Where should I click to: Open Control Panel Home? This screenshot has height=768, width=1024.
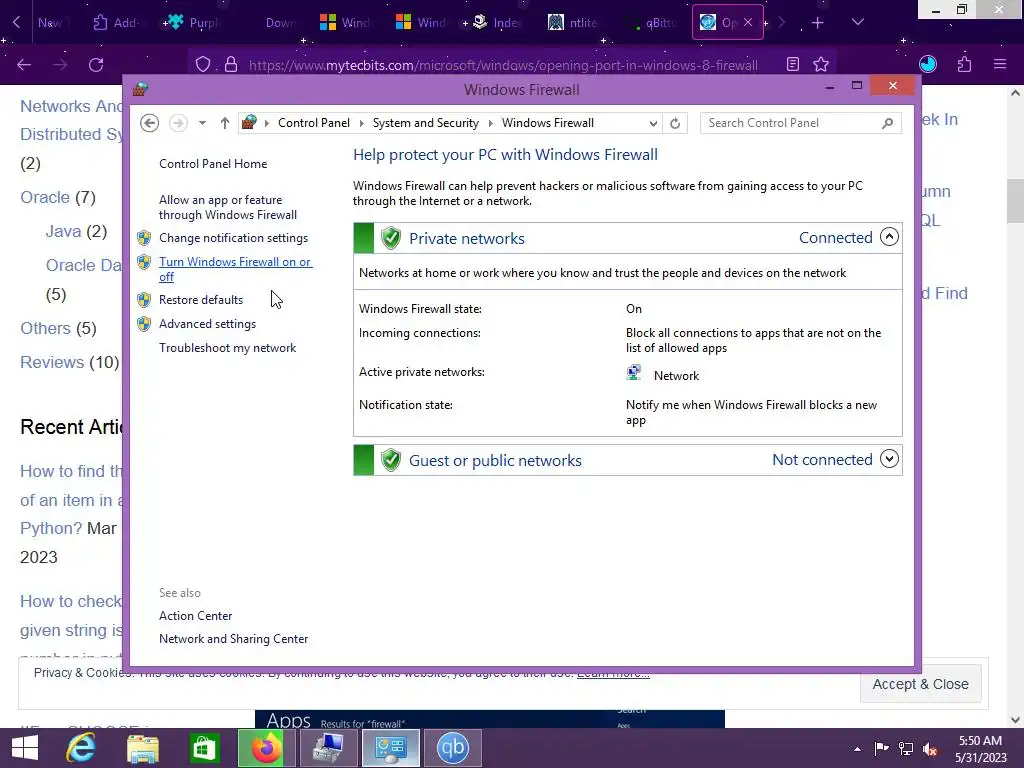(x=213, y=164)
